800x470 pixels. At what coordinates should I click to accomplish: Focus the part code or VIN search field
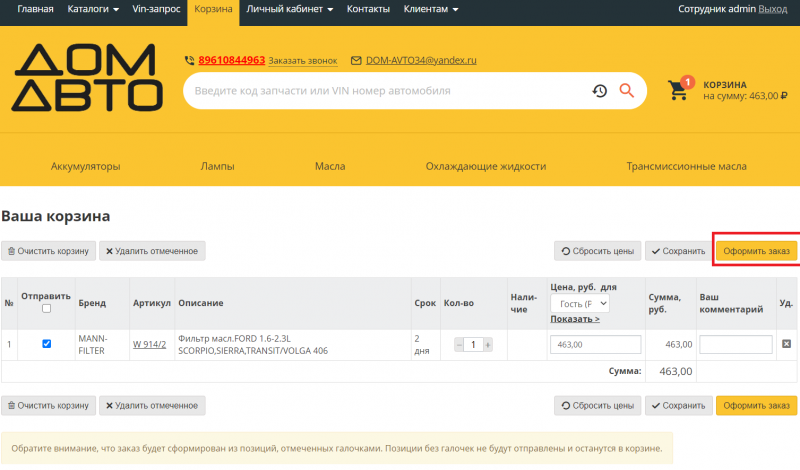pos(388,91)
